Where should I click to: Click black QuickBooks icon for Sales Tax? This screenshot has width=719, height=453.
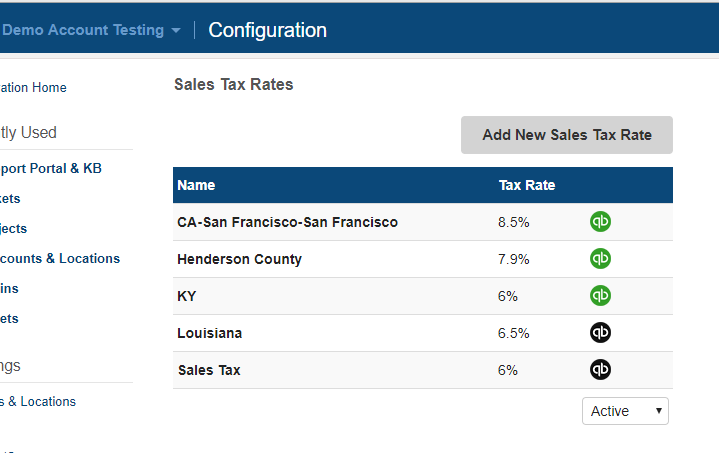(x=600, y=370)
